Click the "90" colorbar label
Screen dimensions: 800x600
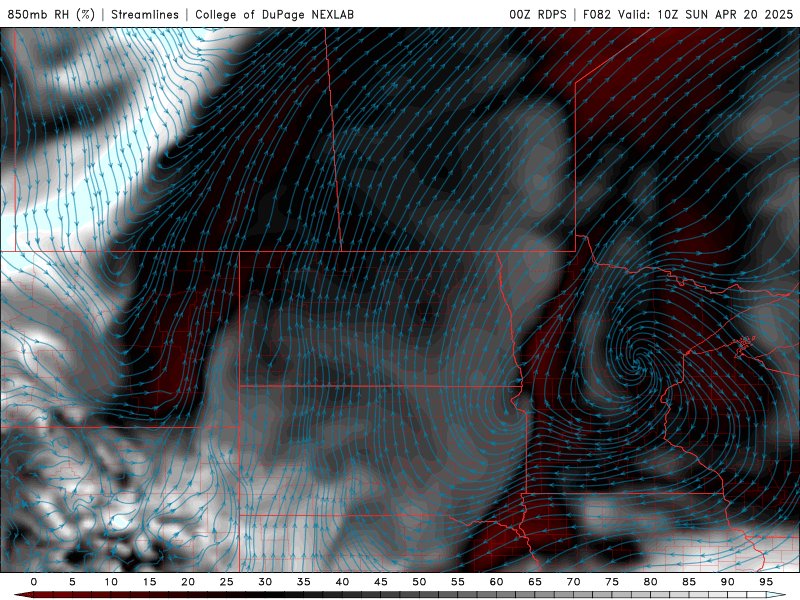727,582
